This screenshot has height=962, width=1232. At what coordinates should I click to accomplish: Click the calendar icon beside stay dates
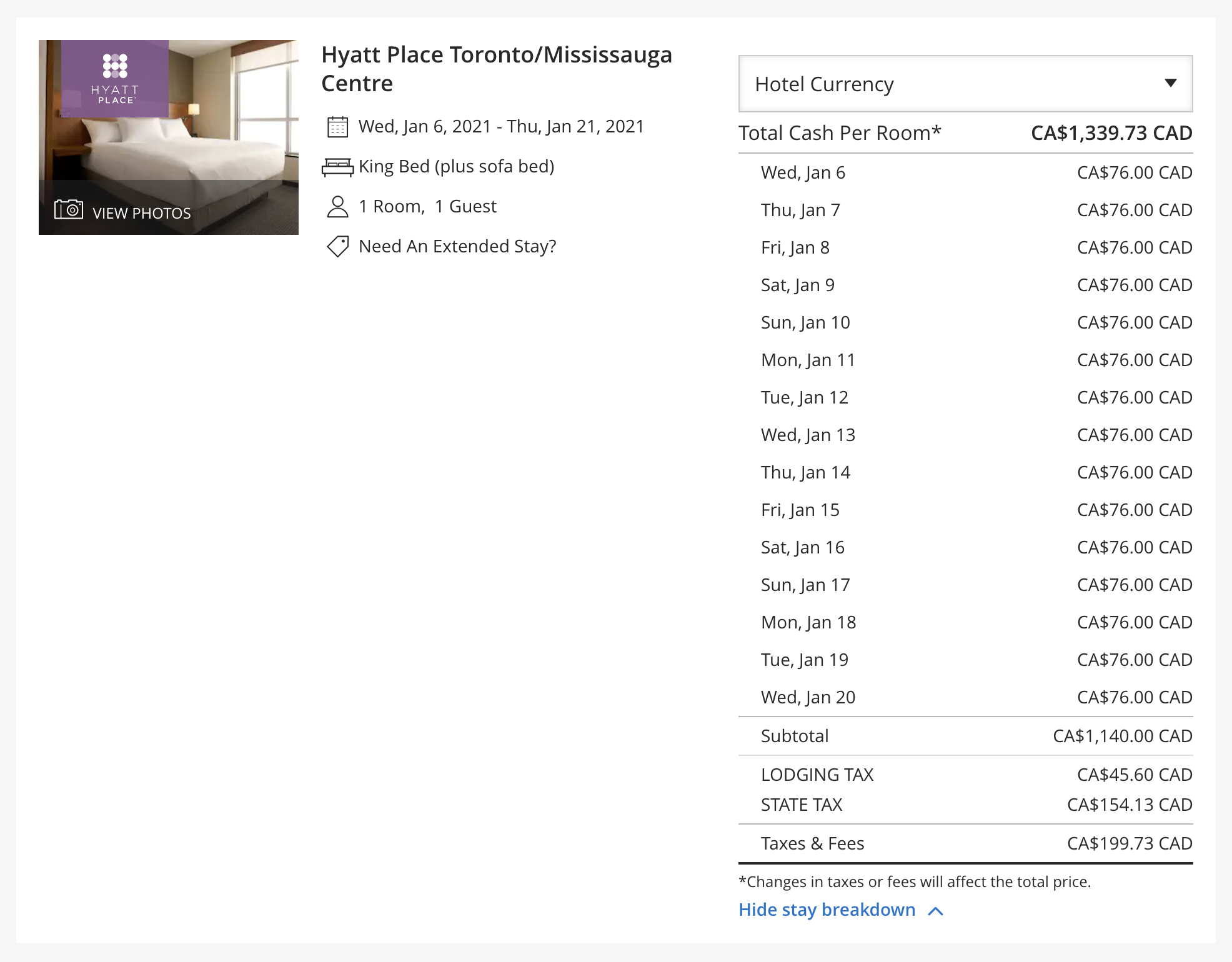(337, 127)
